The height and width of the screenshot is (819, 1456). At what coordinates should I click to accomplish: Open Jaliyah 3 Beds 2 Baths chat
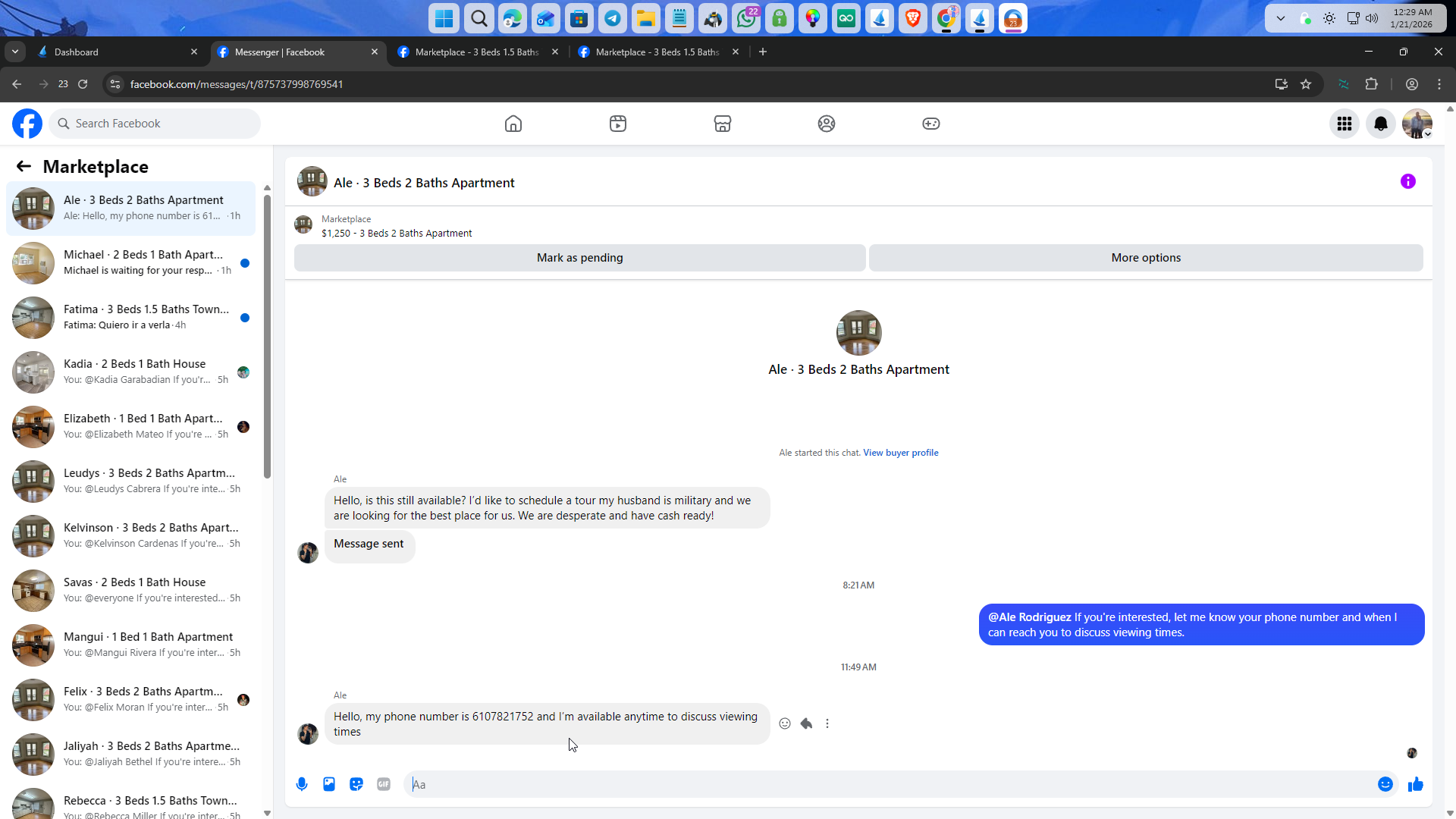point(130,755)
